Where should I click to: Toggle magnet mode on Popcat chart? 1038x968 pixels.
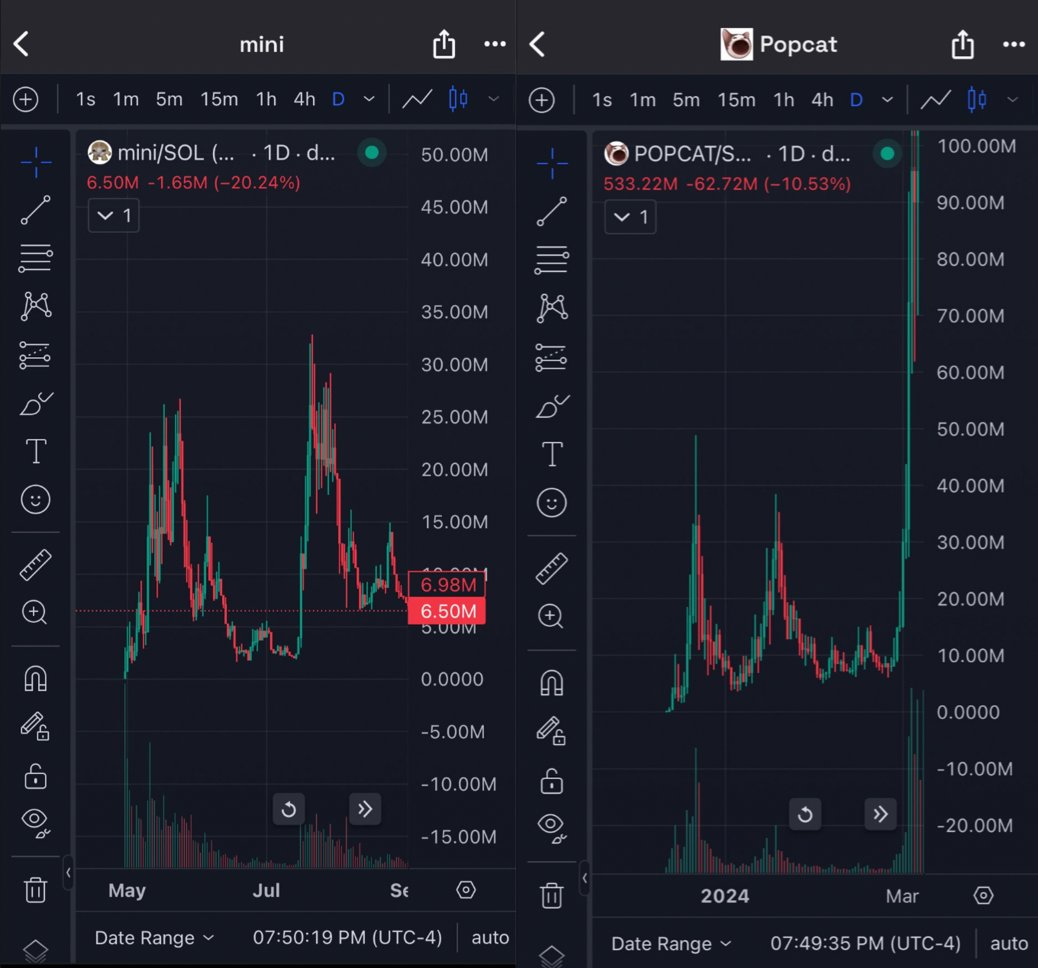[x=551, y=682]
